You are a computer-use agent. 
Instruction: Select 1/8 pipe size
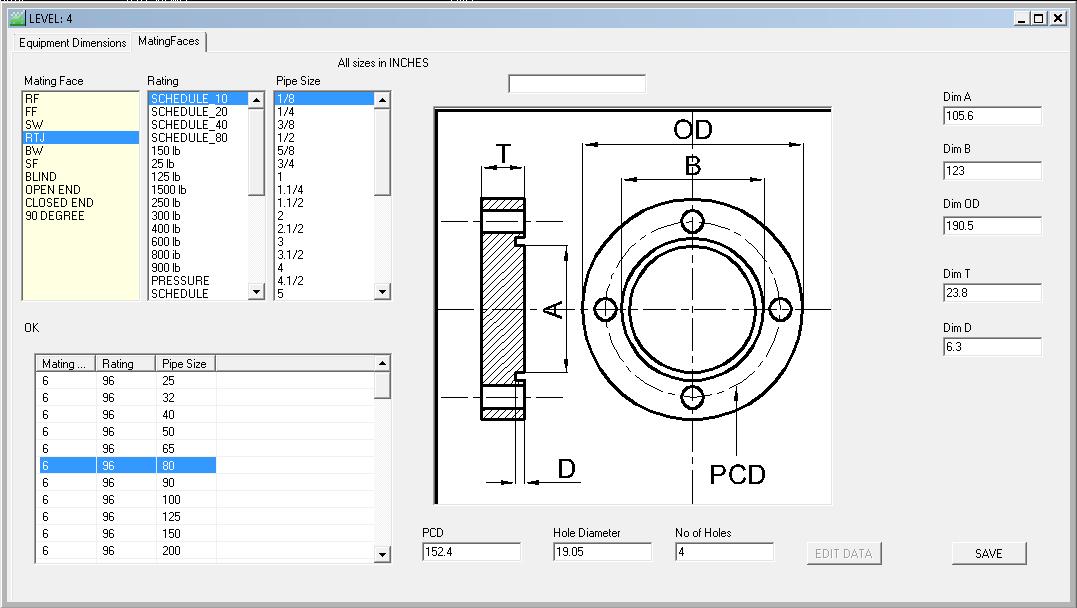coord(324,98)
